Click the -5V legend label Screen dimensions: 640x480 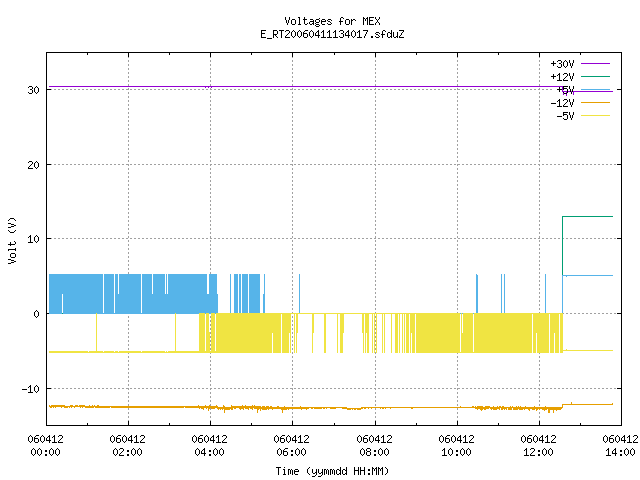pos(565,116)
